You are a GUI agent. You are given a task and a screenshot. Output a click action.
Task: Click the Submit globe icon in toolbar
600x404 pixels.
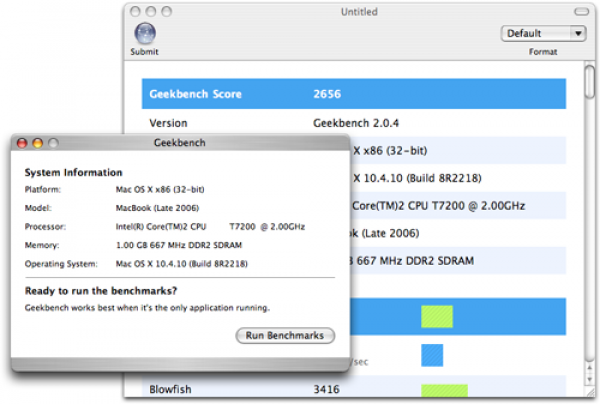click(x=145, y=33)
